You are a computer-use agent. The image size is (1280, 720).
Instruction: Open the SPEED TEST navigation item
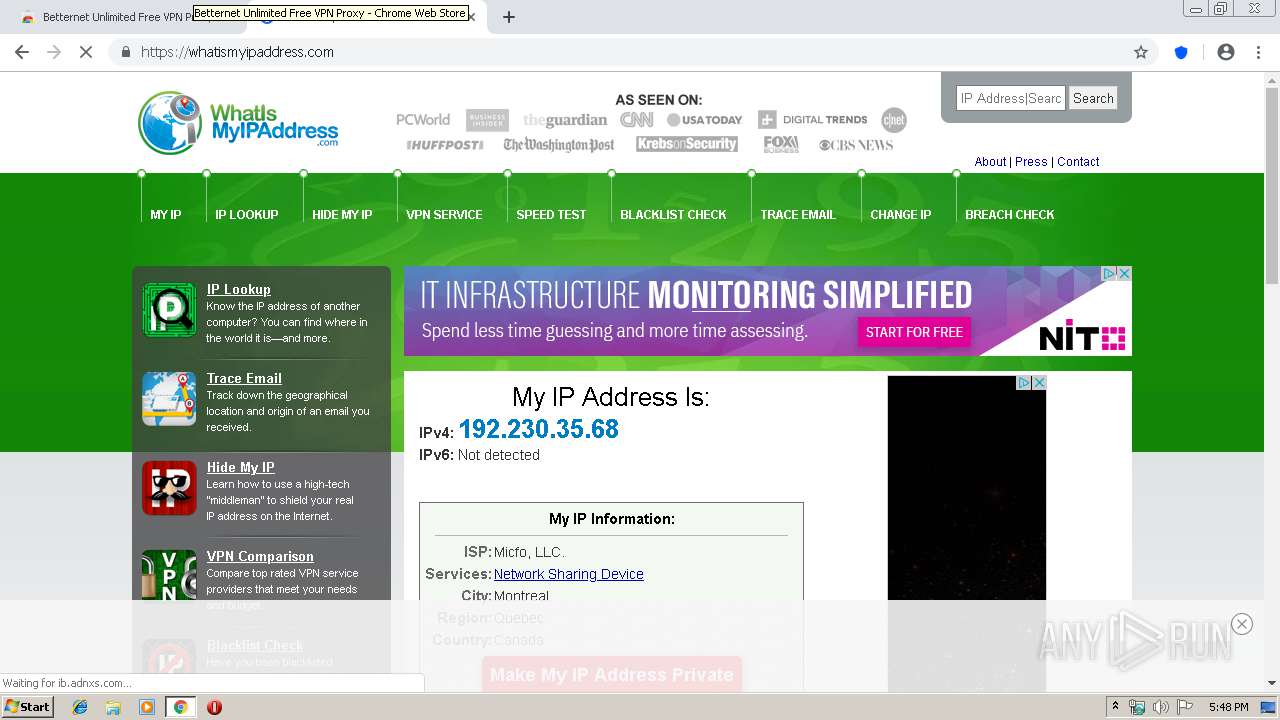pos(551,215)
